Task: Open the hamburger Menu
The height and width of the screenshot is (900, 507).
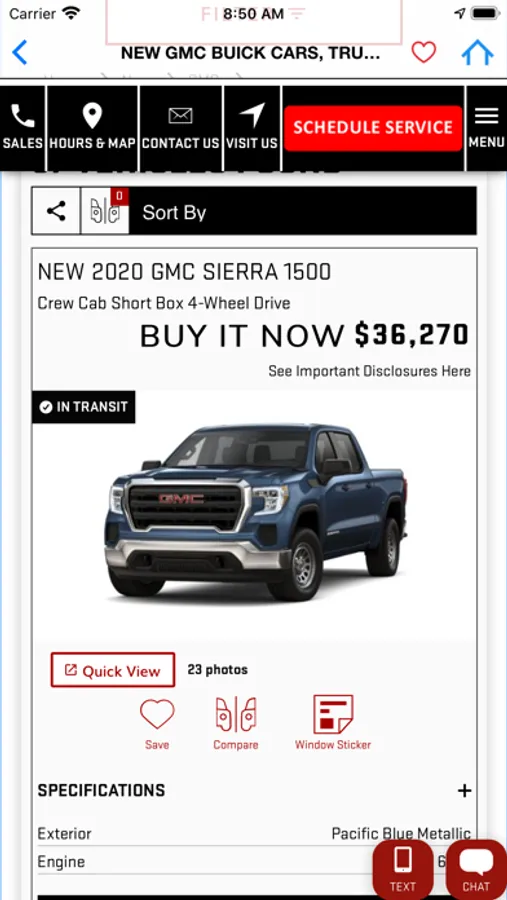Action: point(486,127)
